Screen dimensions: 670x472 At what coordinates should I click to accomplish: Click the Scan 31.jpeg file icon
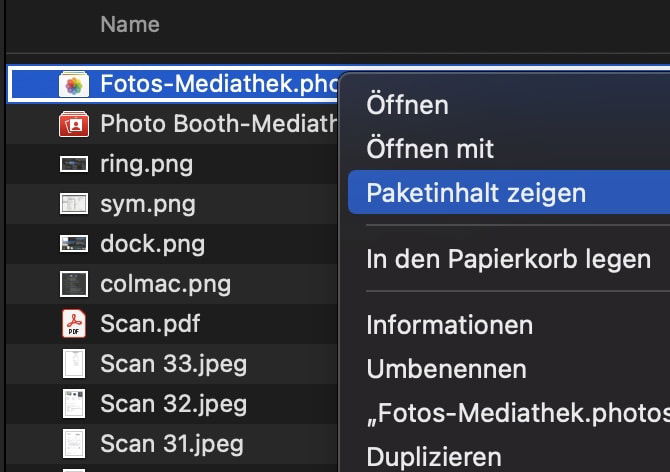pyautogui.click(x=74, y=443)
